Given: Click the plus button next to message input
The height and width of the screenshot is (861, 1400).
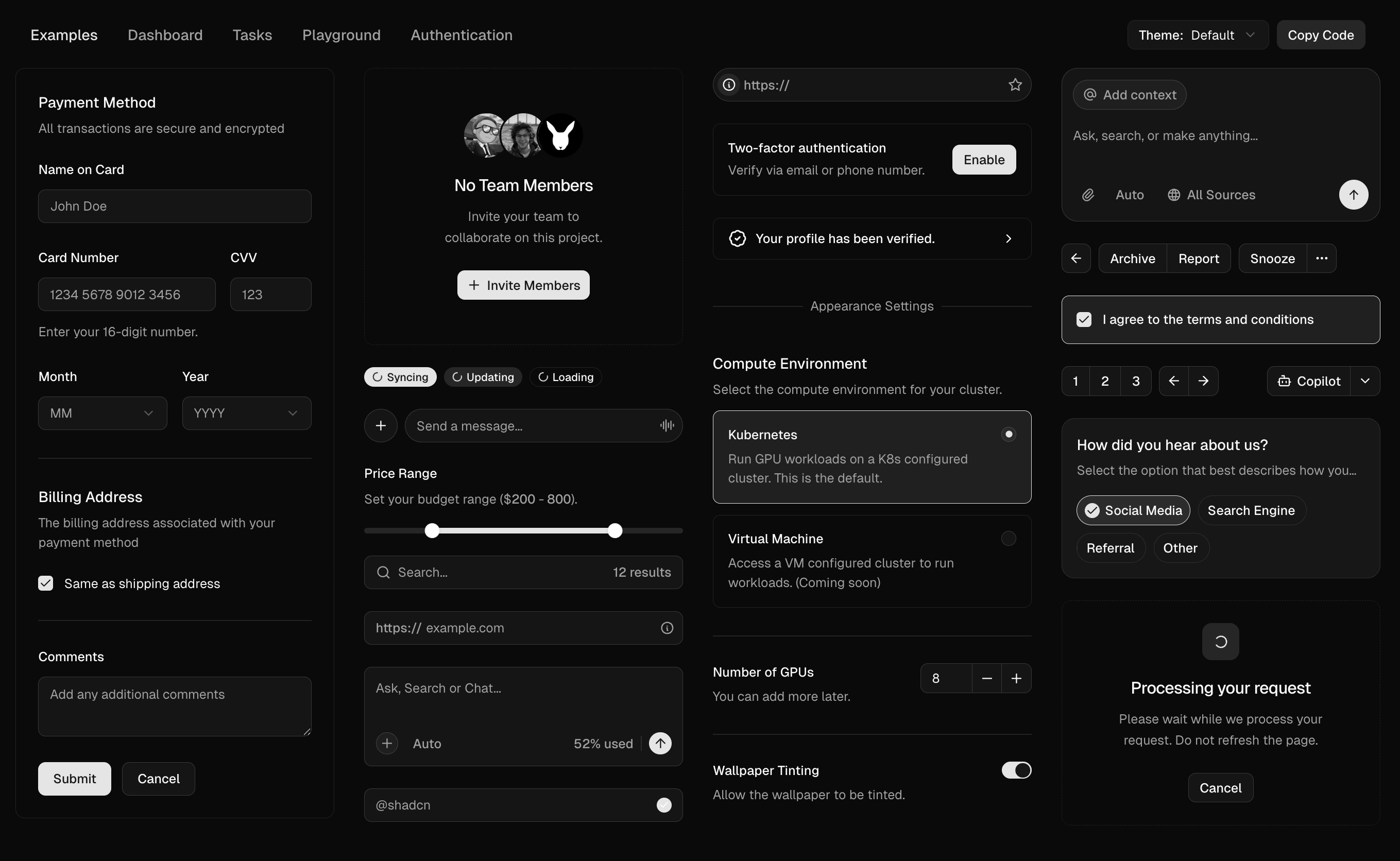Looking at the screenshot, I should coord(381,425).
